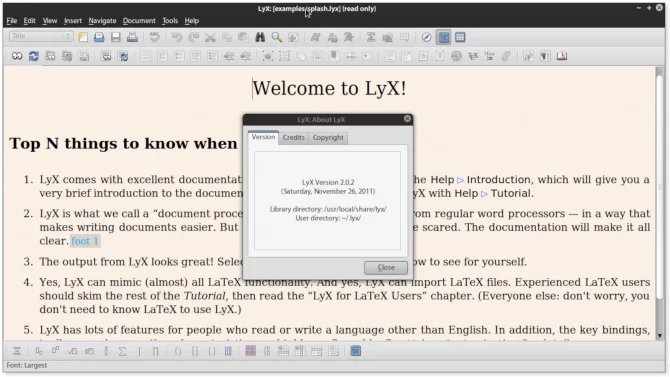Switch to the Copyright tab
The height and width of the screenshot is (377, 670).
(328, 138)
